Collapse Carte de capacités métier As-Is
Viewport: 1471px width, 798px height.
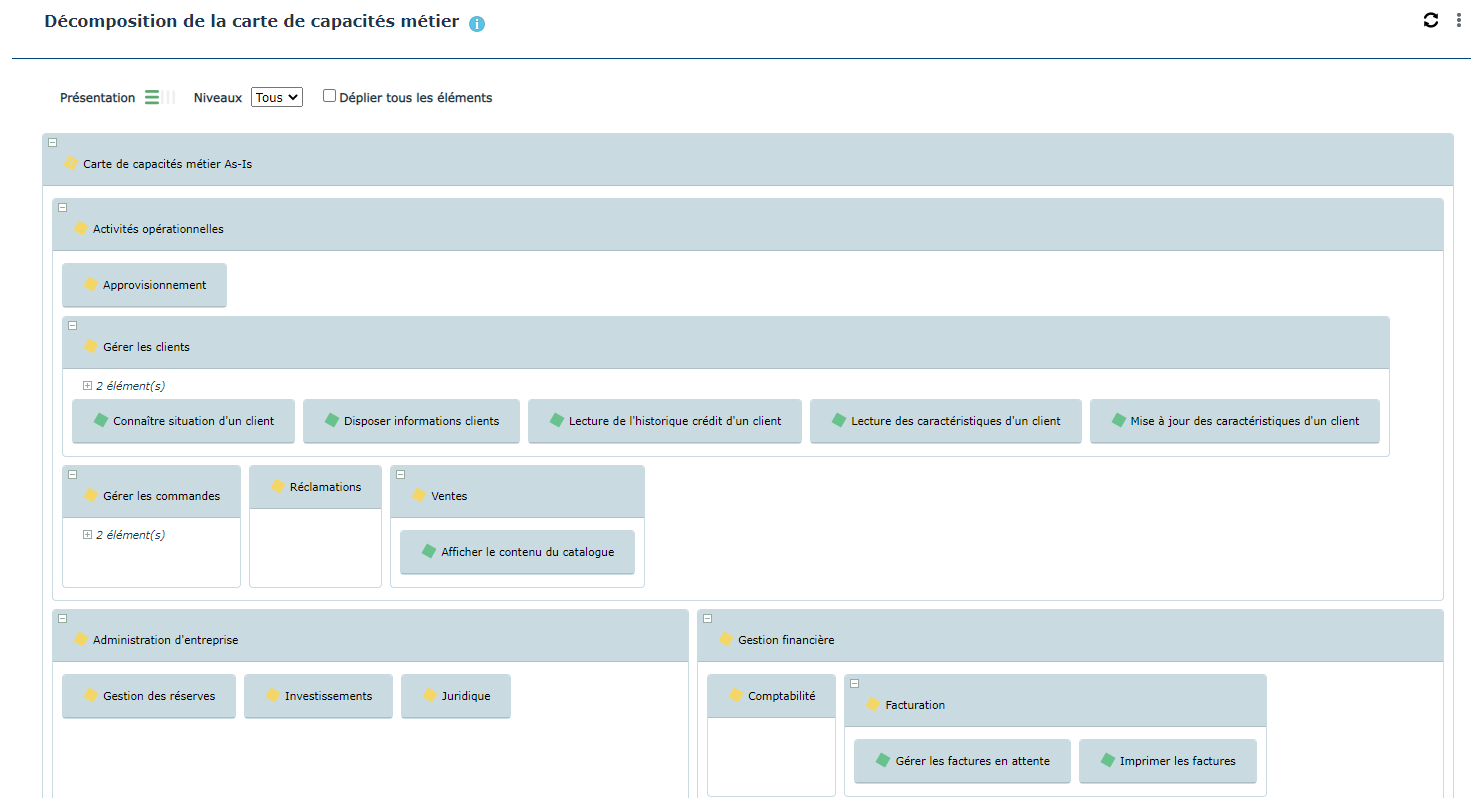pos(53,143)
